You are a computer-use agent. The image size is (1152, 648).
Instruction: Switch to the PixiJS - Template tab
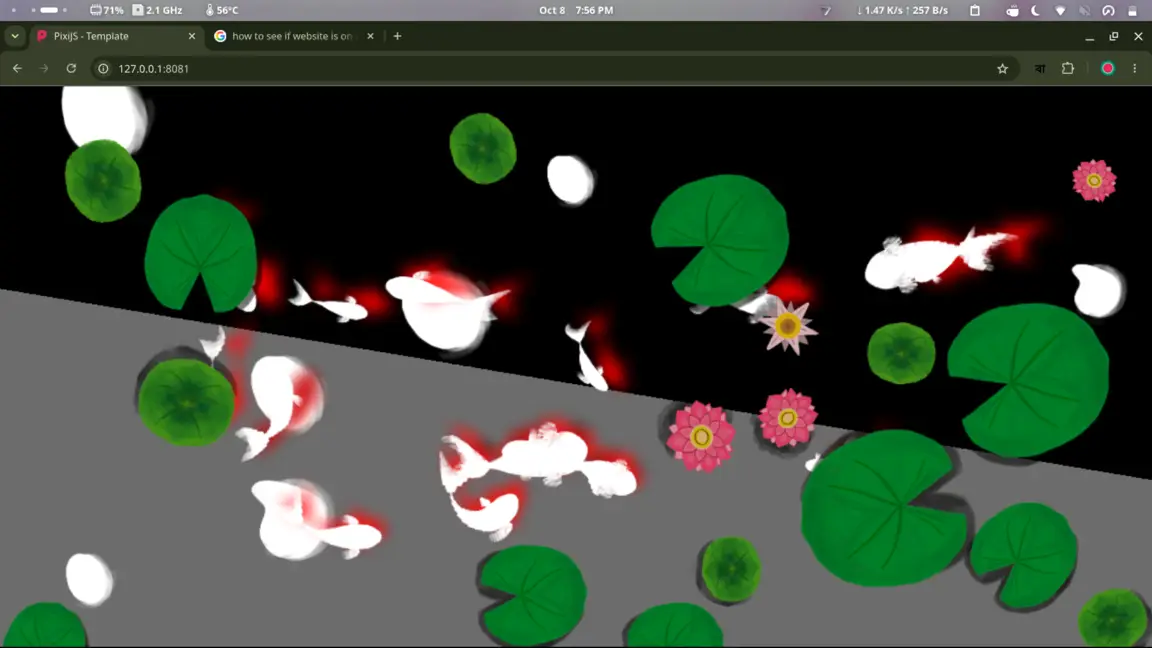click(x=118, y=36)
